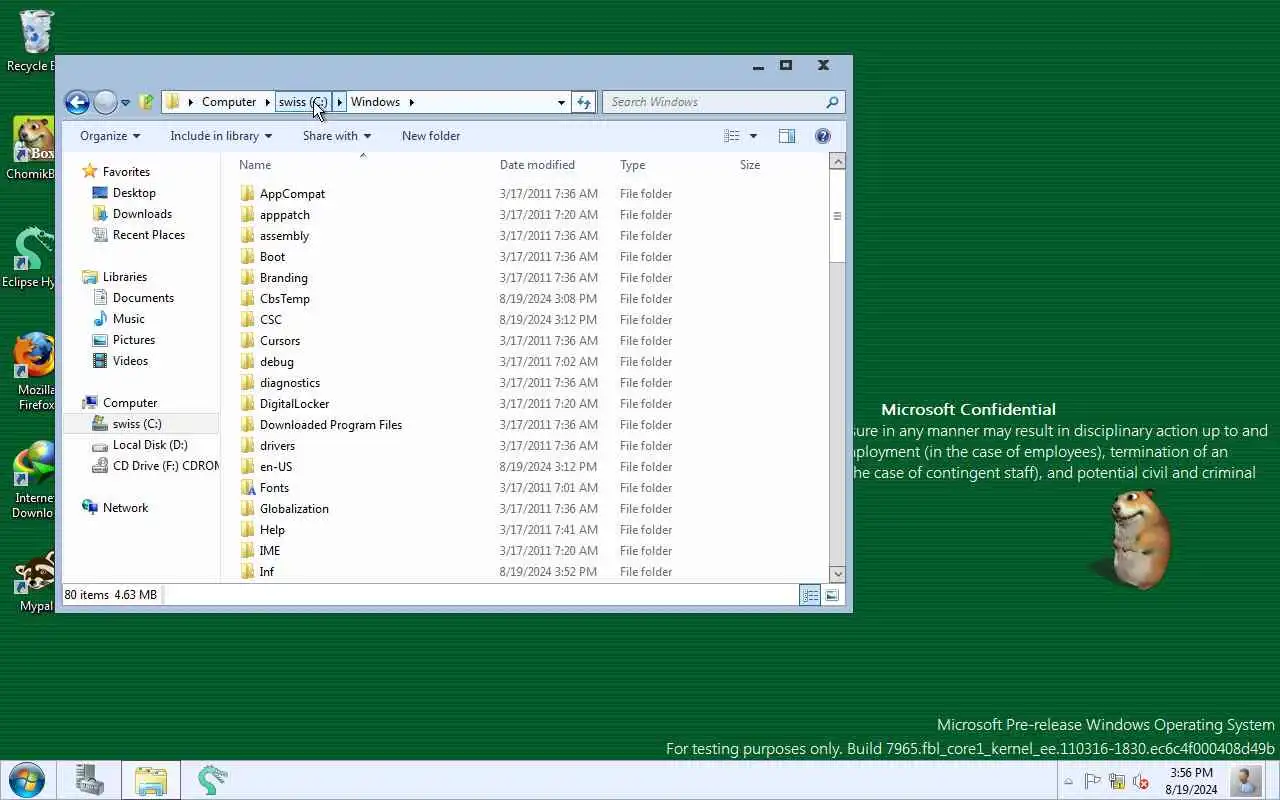Select Music library in navigation pane
Screen dimensions: 1280x800
pos(129,319)
